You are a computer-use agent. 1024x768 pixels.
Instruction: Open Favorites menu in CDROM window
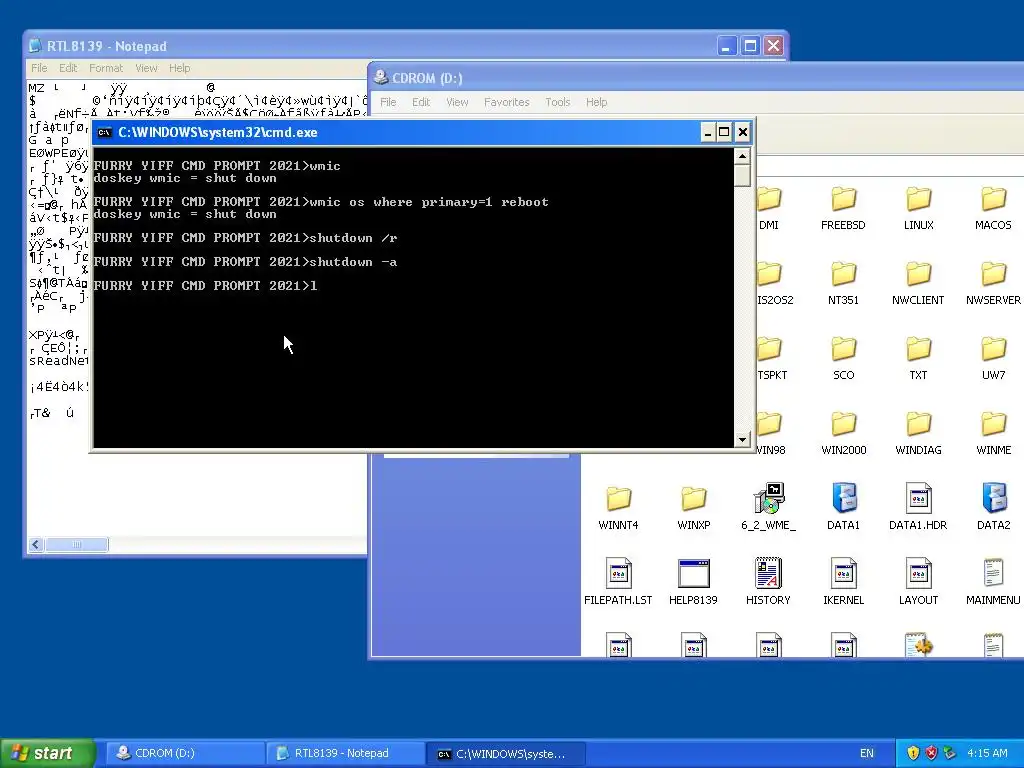507,102
